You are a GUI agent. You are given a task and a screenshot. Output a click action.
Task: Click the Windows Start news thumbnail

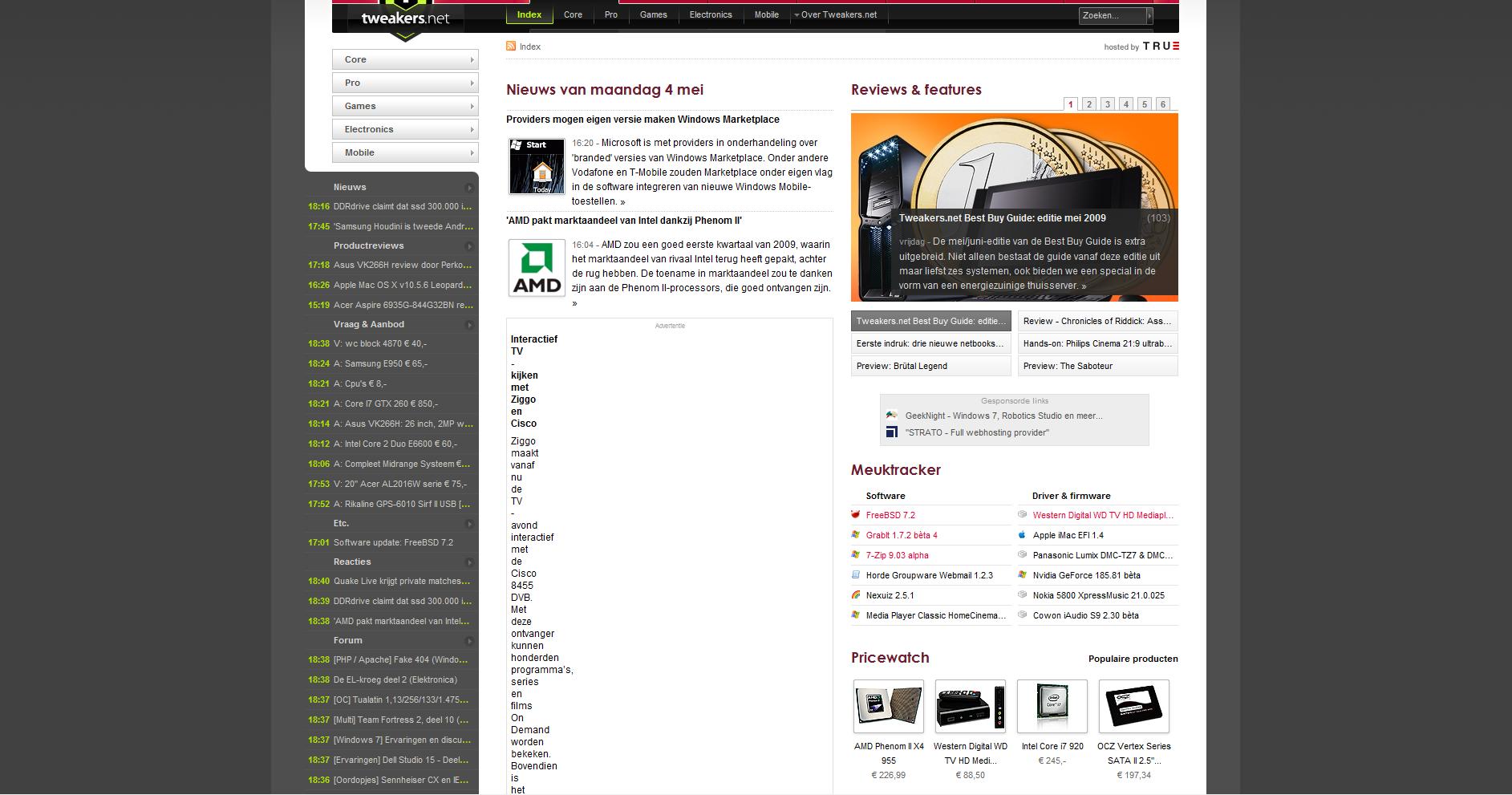[537, 167]
